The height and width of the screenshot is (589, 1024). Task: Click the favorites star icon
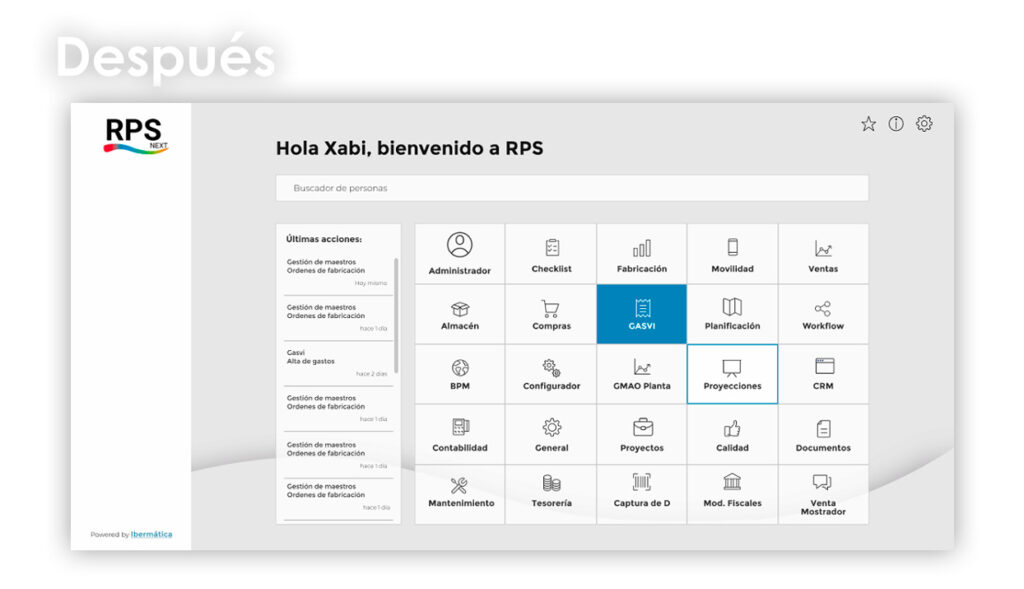point(868,124)
